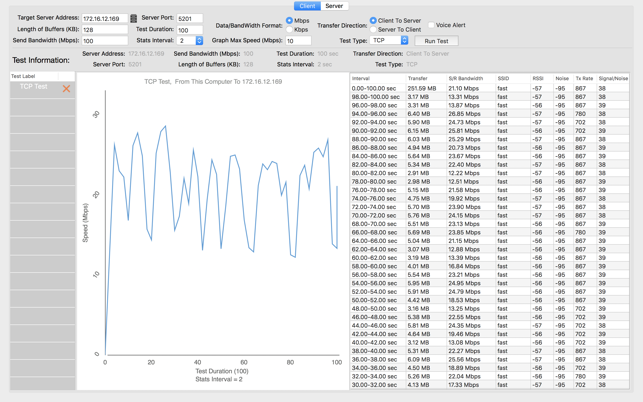Click the Graph Max Speed field
Image resolution: width=643 pixels, height=402 pixels.
[x=298, y=41]
